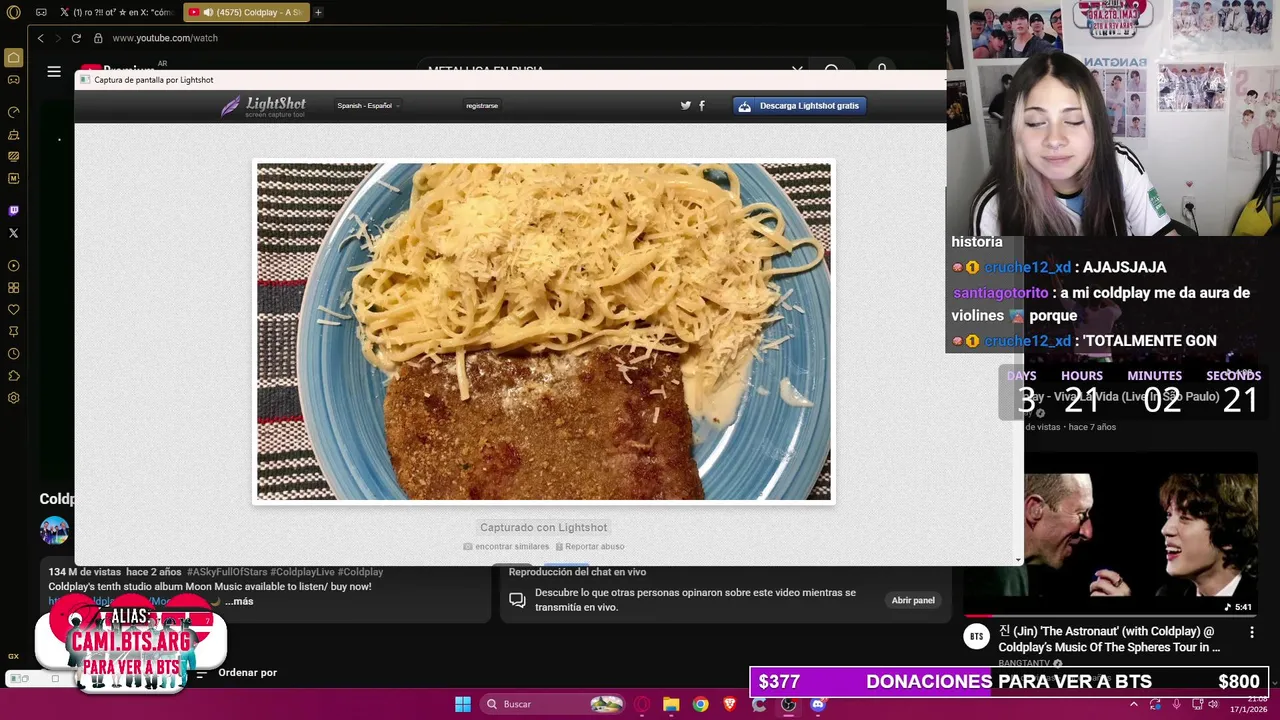The image size is (1280, 720).
Task: Open File Explorer from the taskbar
Action: pos(671,704)
